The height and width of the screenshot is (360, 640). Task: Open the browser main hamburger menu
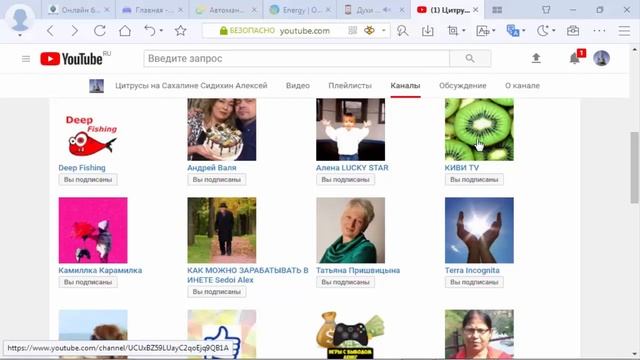[x=624, y=31]
